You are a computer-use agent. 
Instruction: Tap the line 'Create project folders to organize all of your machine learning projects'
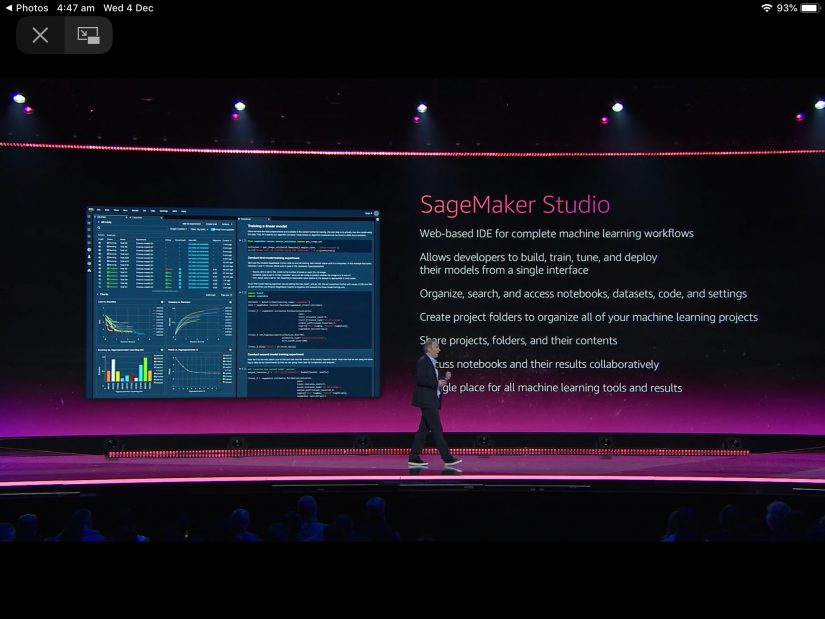(x=588, y=317)
